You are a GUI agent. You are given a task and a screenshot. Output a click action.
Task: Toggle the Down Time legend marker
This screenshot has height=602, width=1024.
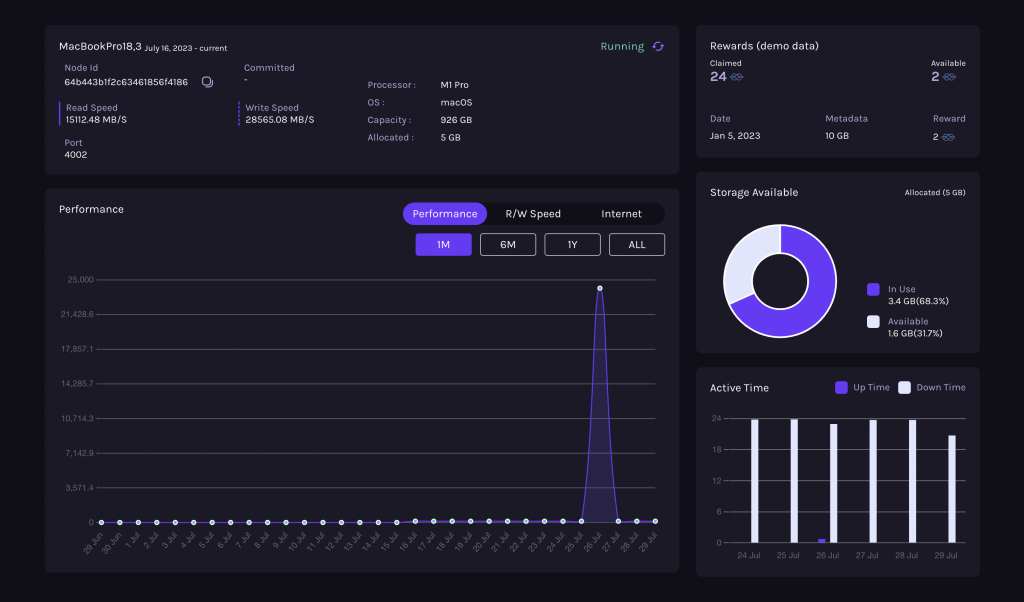click(x=904, y=388)
